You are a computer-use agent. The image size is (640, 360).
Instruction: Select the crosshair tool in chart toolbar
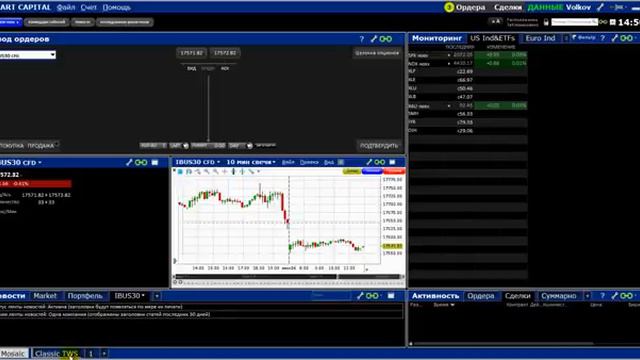click(x=224, y=172)
